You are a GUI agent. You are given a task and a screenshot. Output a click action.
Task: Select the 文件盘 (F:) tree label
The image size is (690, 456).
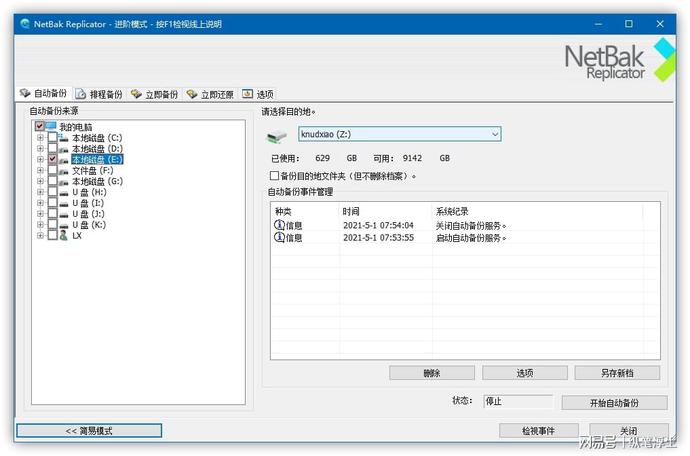92,170
